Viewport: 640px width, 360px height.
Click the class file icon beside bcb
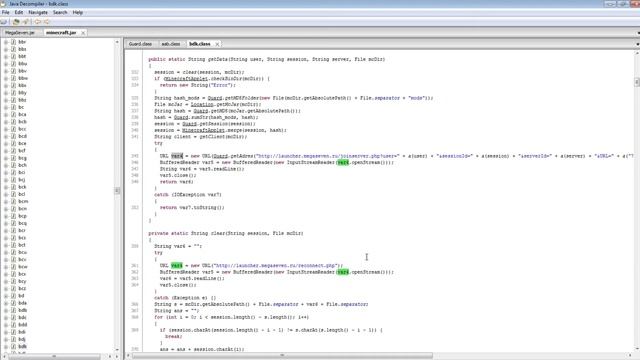[13, 122]
